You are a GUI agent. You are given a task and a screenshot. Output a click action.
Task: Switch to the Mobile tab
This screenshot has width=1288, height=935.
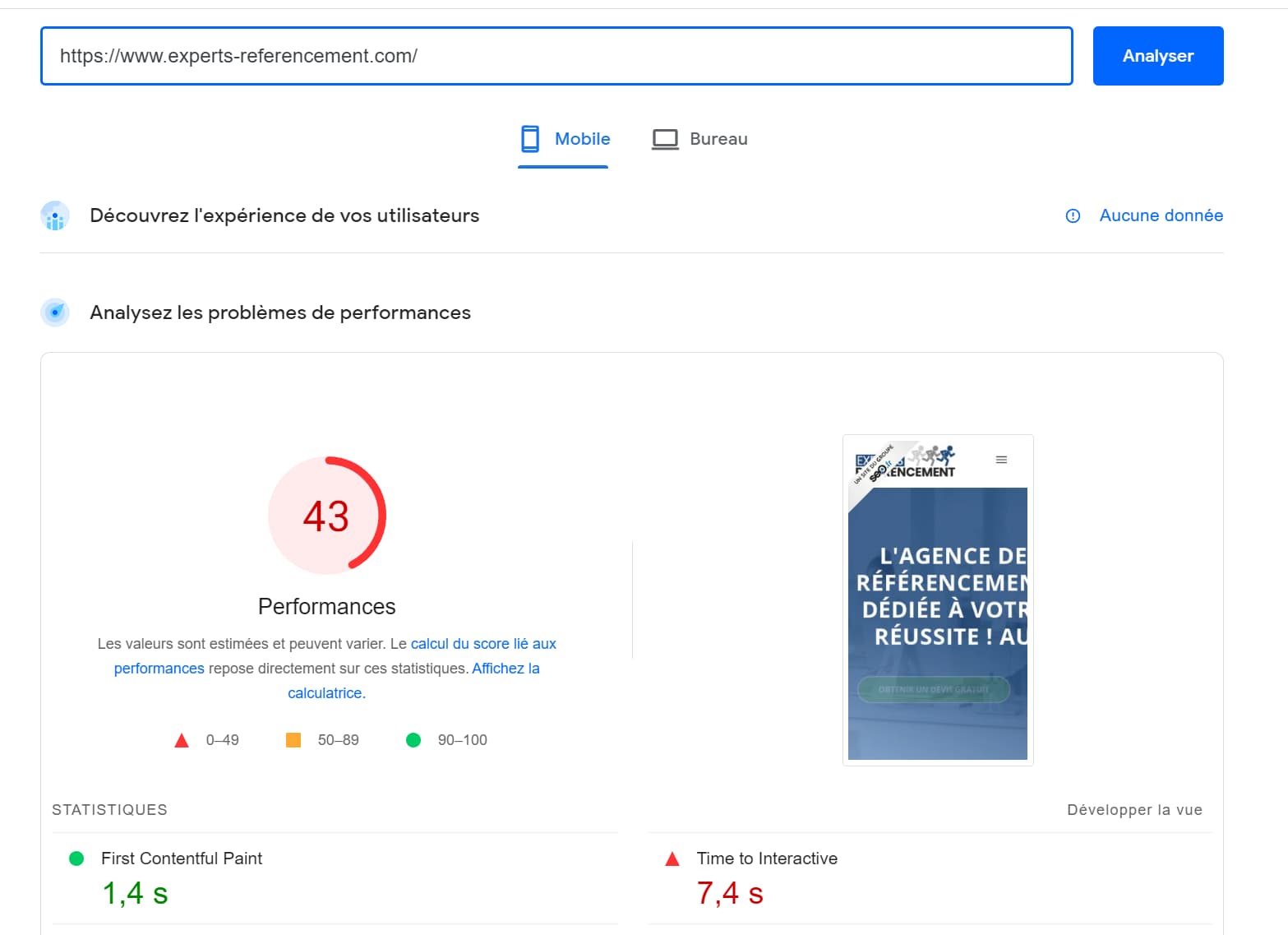564,140
